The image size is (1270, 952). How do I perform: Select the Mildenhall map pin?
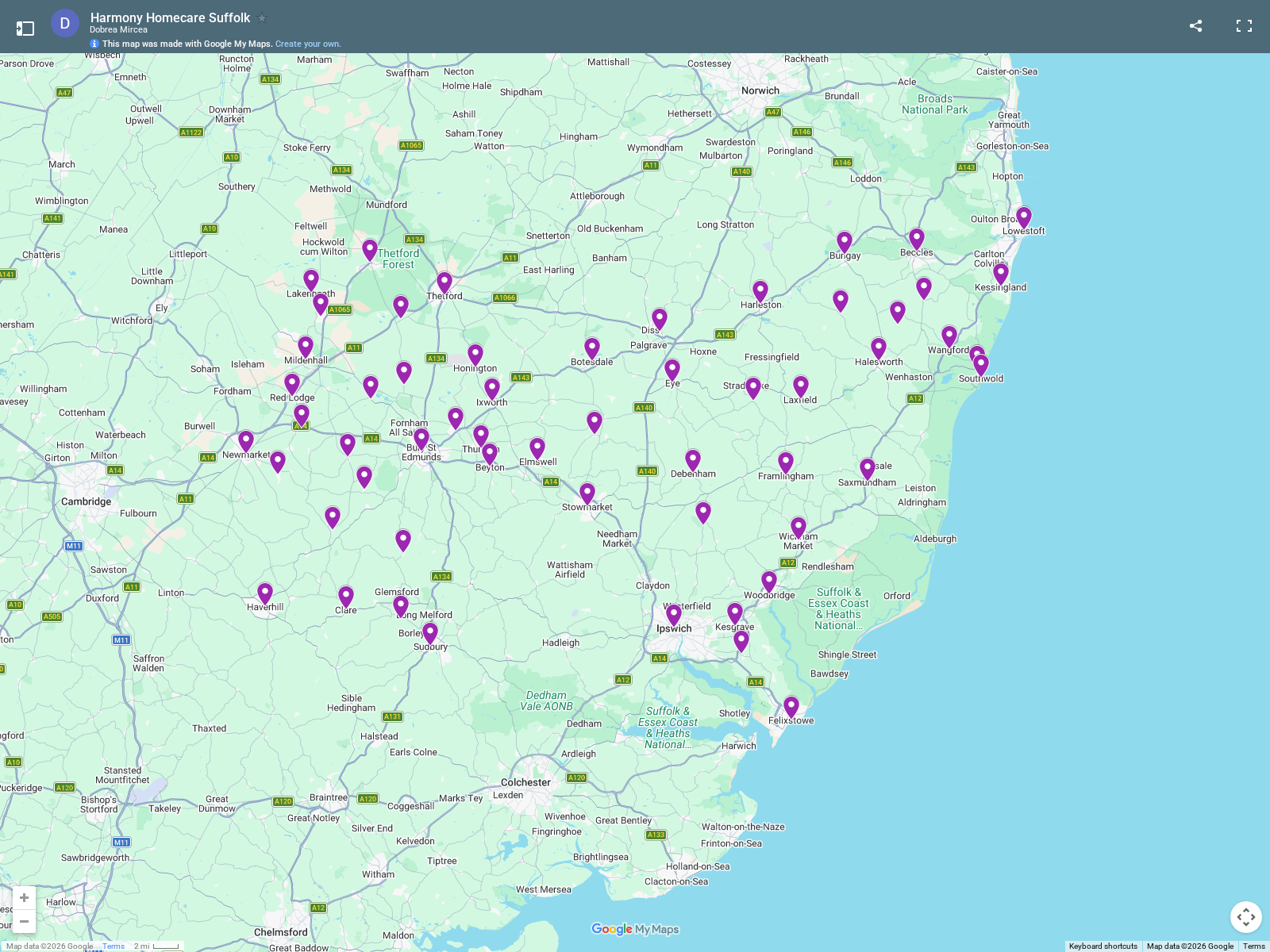(306, 346)
